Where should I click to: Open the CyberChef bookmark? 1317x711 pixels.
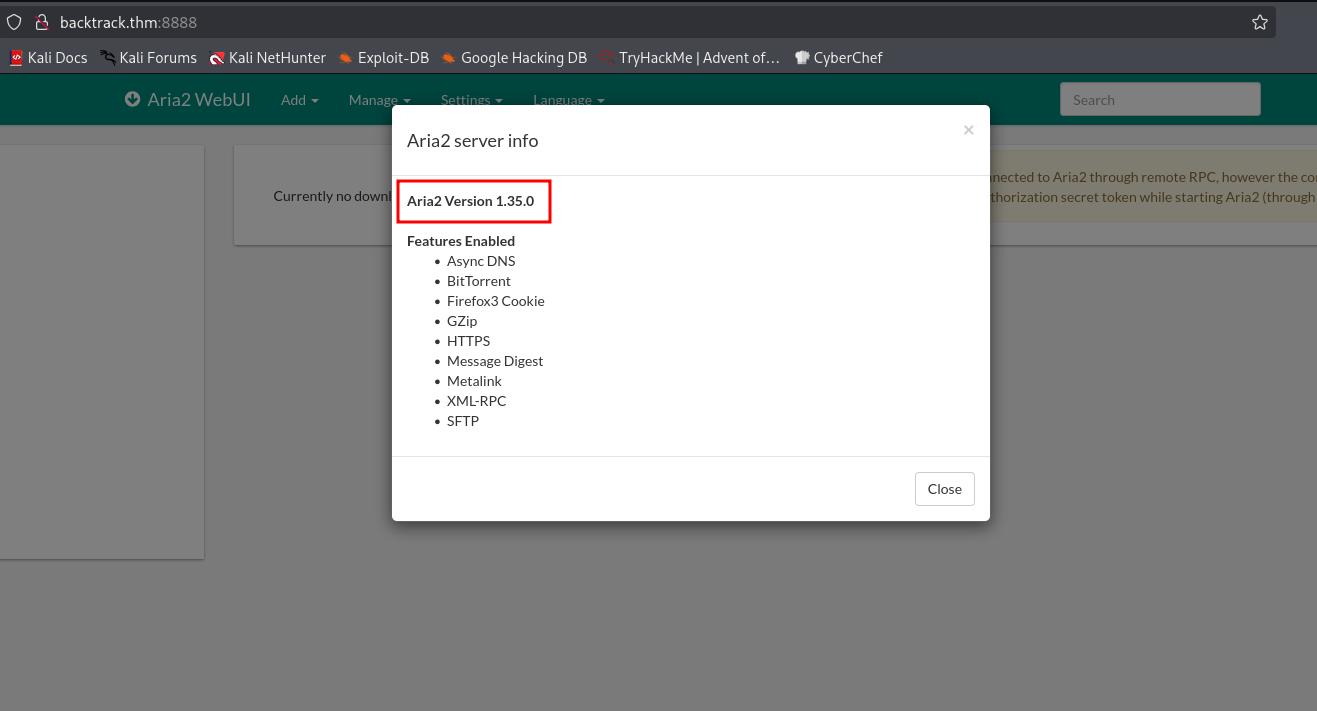click(838, 58)
